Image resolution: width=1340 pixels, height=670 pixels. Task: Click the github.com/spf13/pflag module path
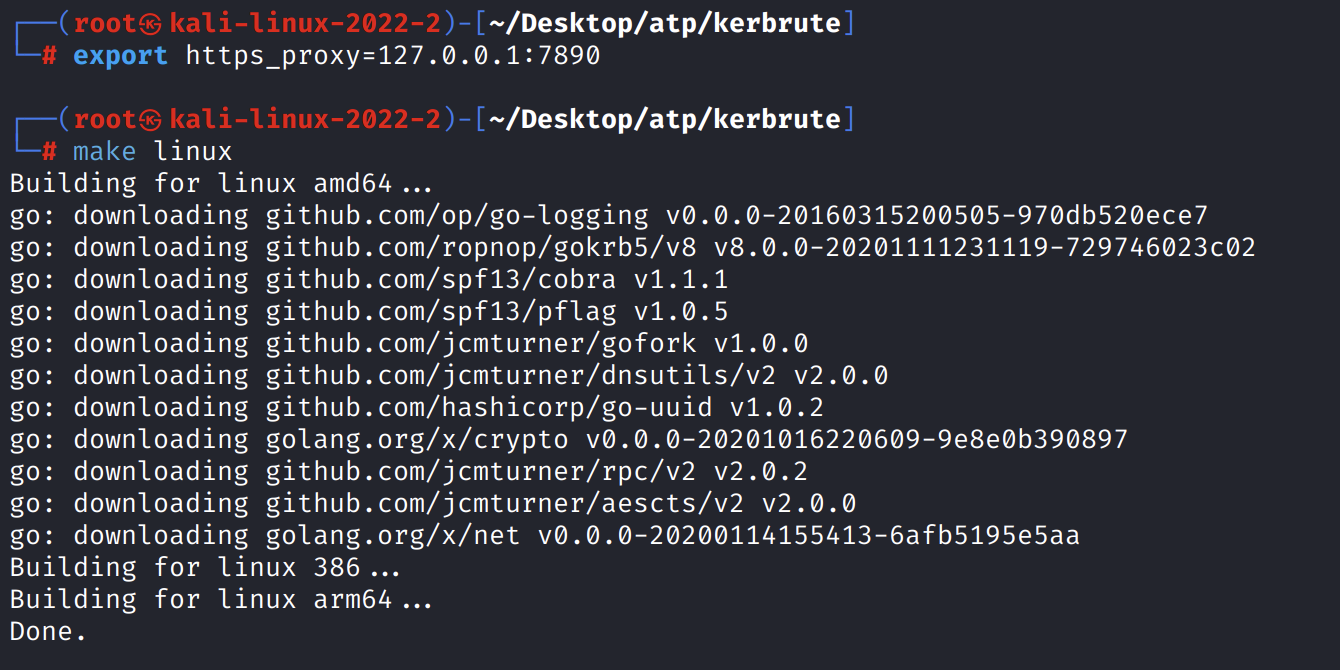(x=441, y=311)
